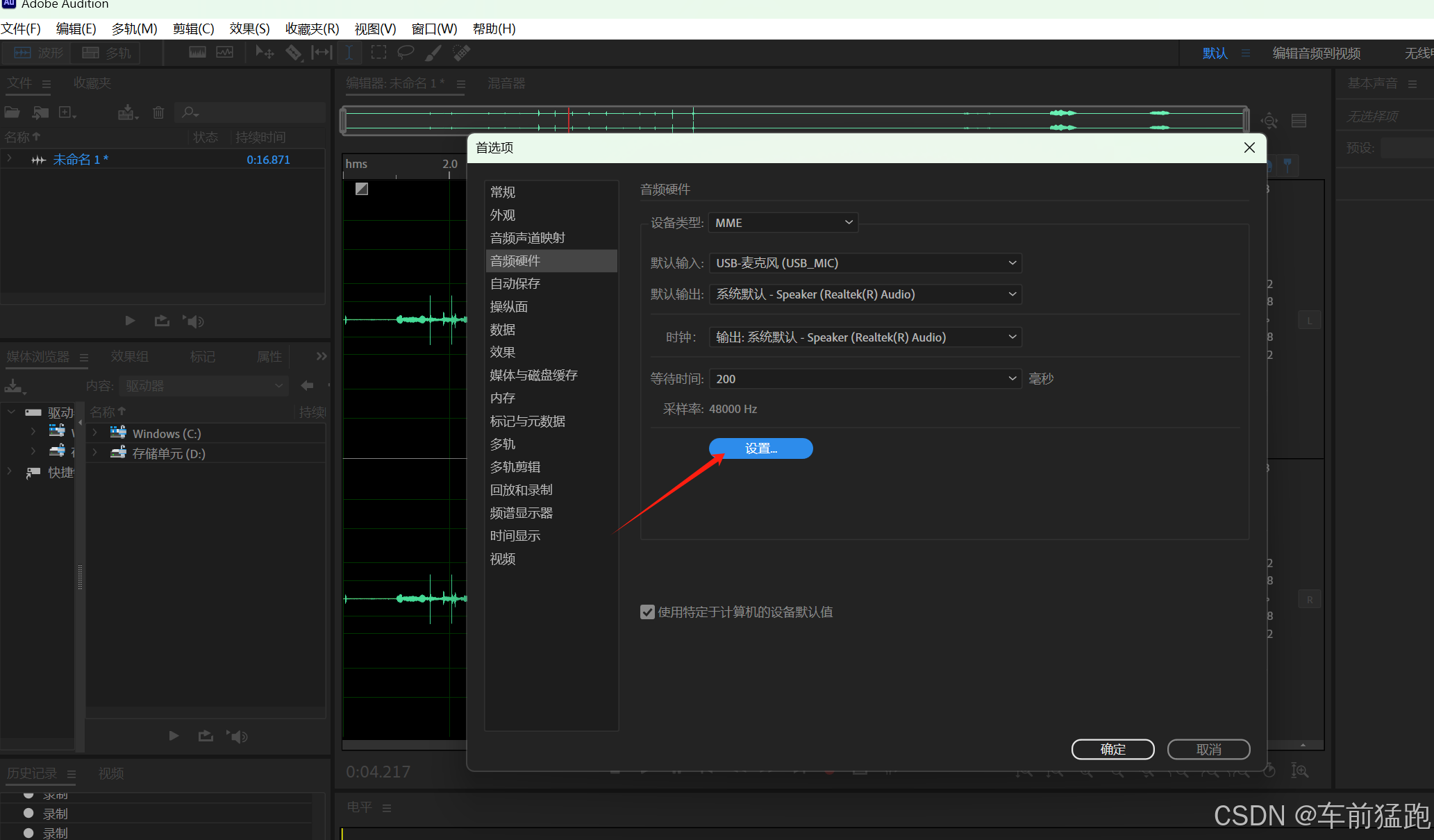This screenshot has height=840, width=1434.
Task: Select the Spot Healing Brush tool
Action: coord(461,53)
